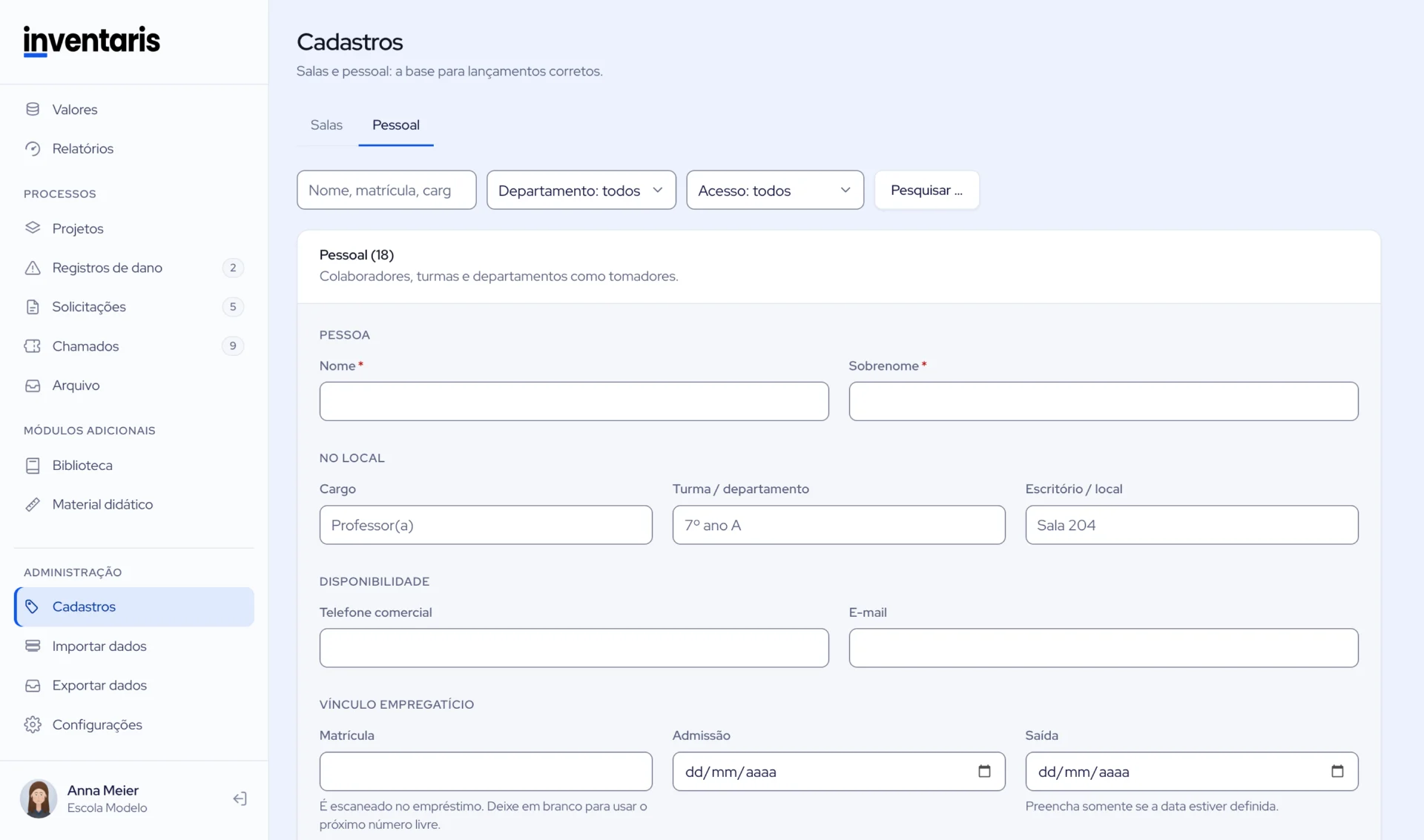1424x840 pixels.
Task: Click the Biblioteca book icon
Action: pos(33,466)
